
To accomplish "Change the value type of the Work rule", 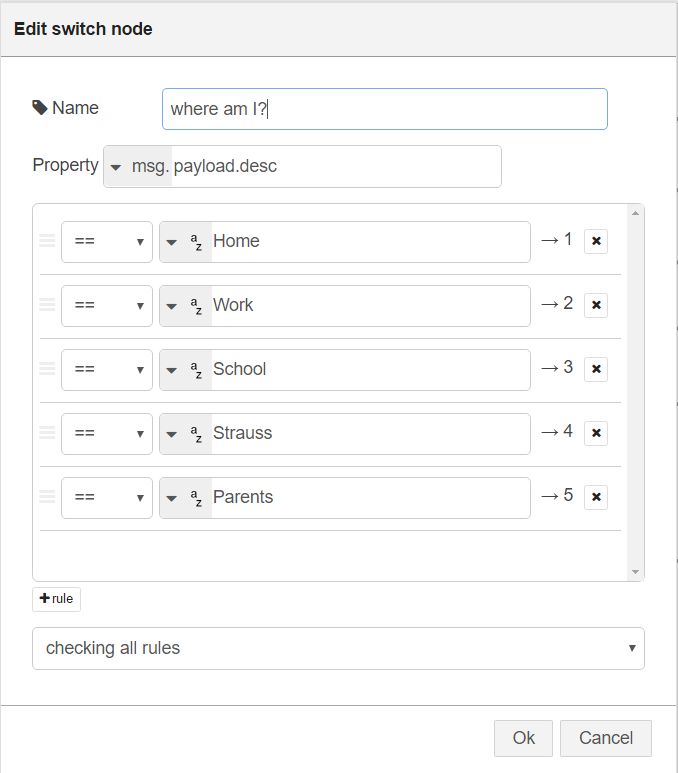I will [x=185, y=306].
